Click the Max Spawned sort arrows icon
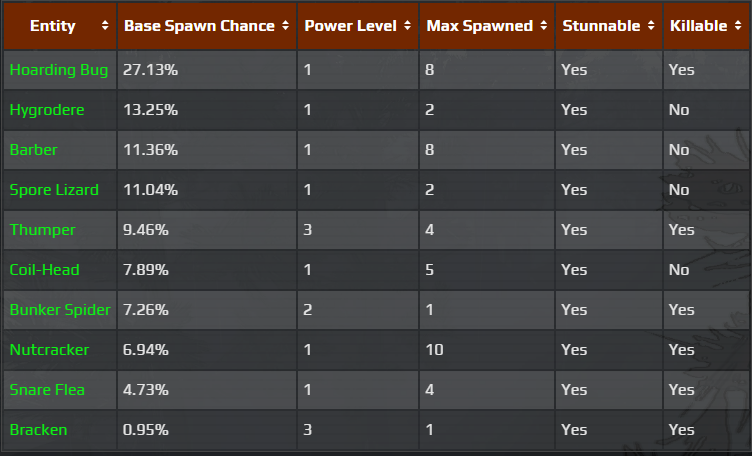The image size is (752, 456). coord(544,26)
